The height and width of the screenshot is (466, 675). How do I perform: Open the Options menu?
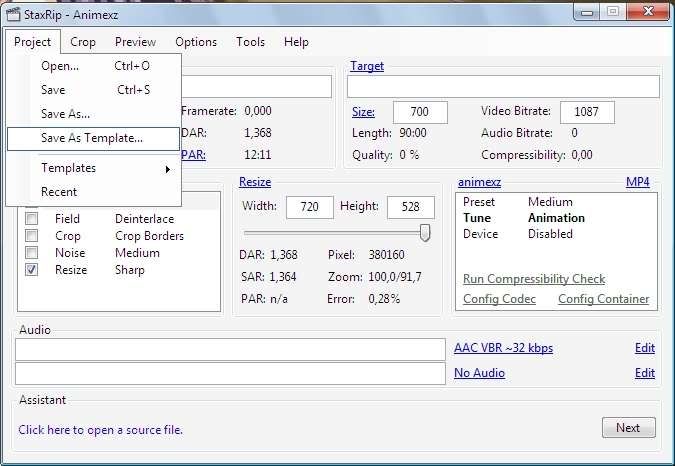(196, 42)
